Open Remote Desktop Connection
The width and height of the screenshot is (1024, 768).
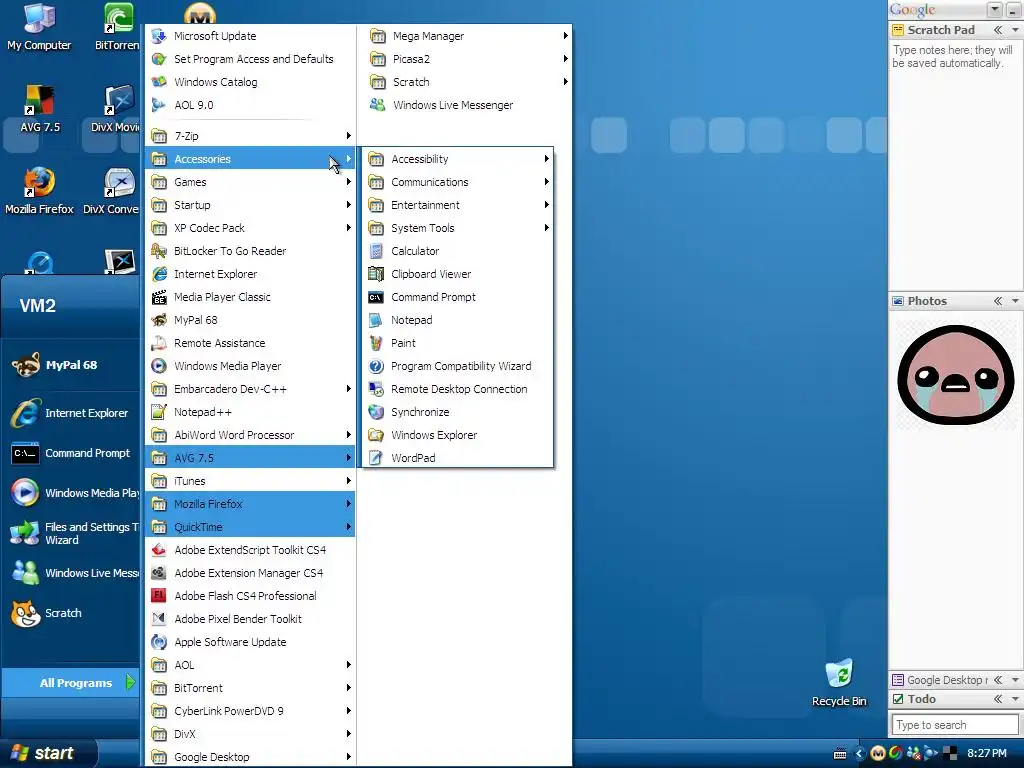click(x=457, y=389)
